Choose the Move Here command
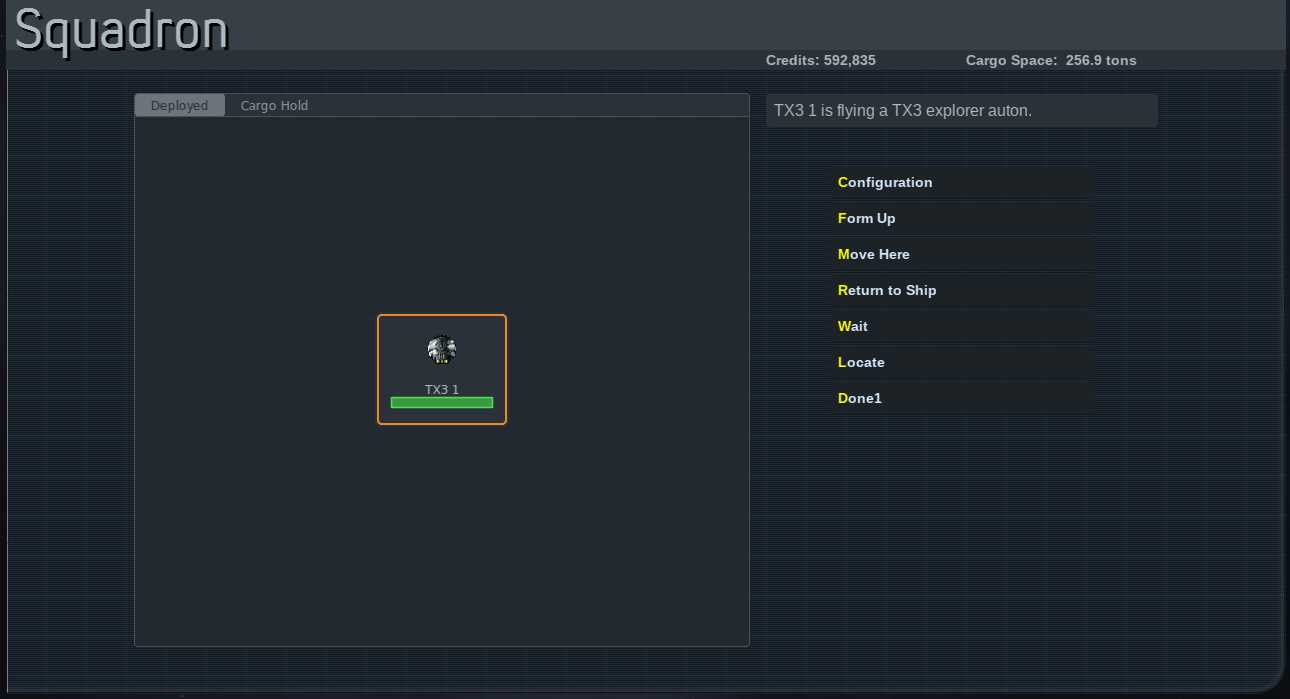Screen dimensions: 1290x699 (x=964, y=254)
